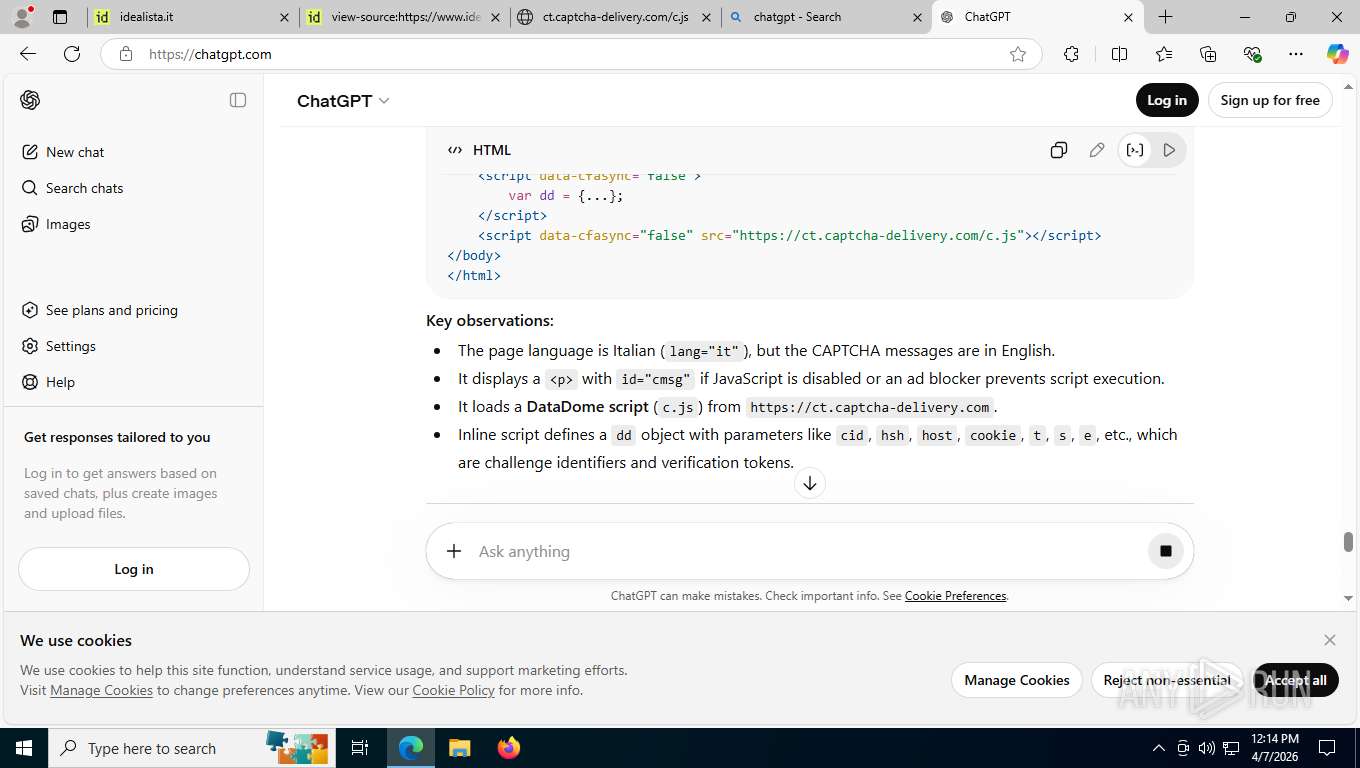Screen dimensions: 1360x768
Task: Open File Explorer from taskbar
Action: pos(459,748)
